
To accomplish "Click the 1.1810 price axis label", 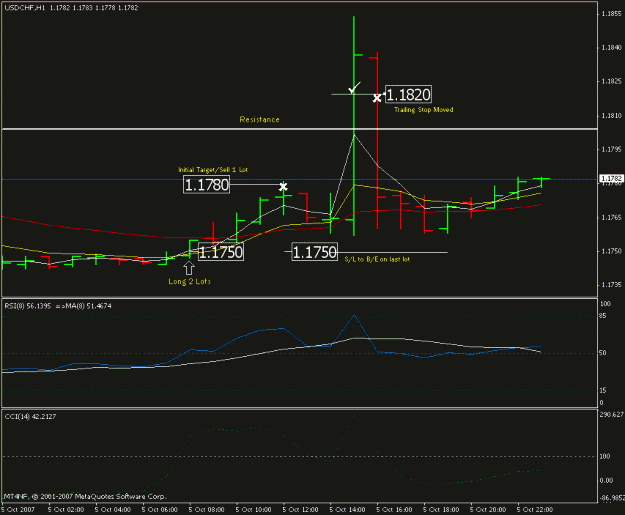I will [611, 116].
